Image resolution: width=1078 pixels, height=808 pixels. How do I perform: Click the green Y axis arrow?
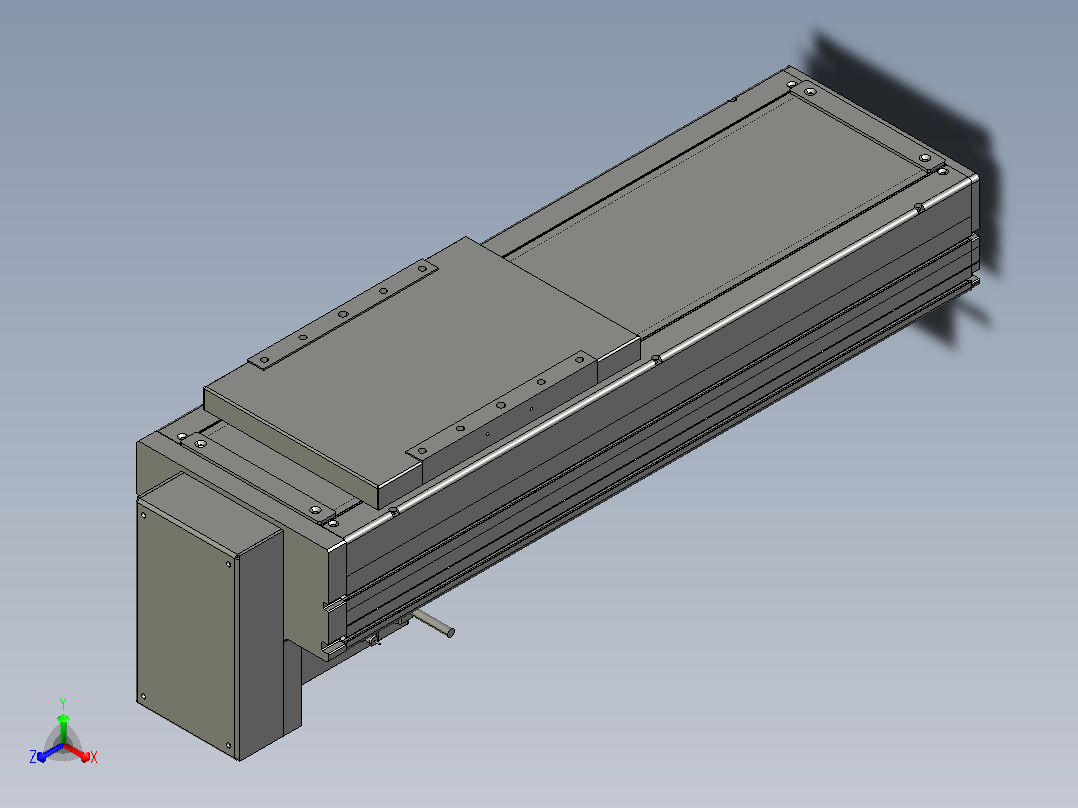click(63, 728)
